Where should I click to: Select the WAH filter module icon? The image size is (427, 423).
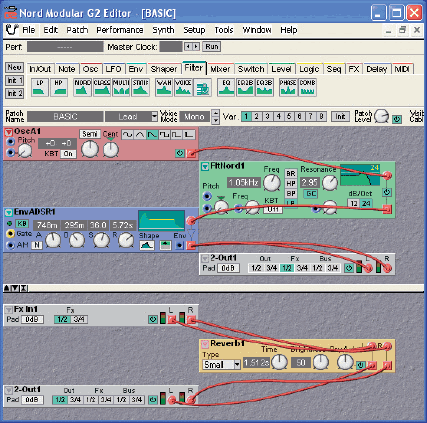coord(164,88)
